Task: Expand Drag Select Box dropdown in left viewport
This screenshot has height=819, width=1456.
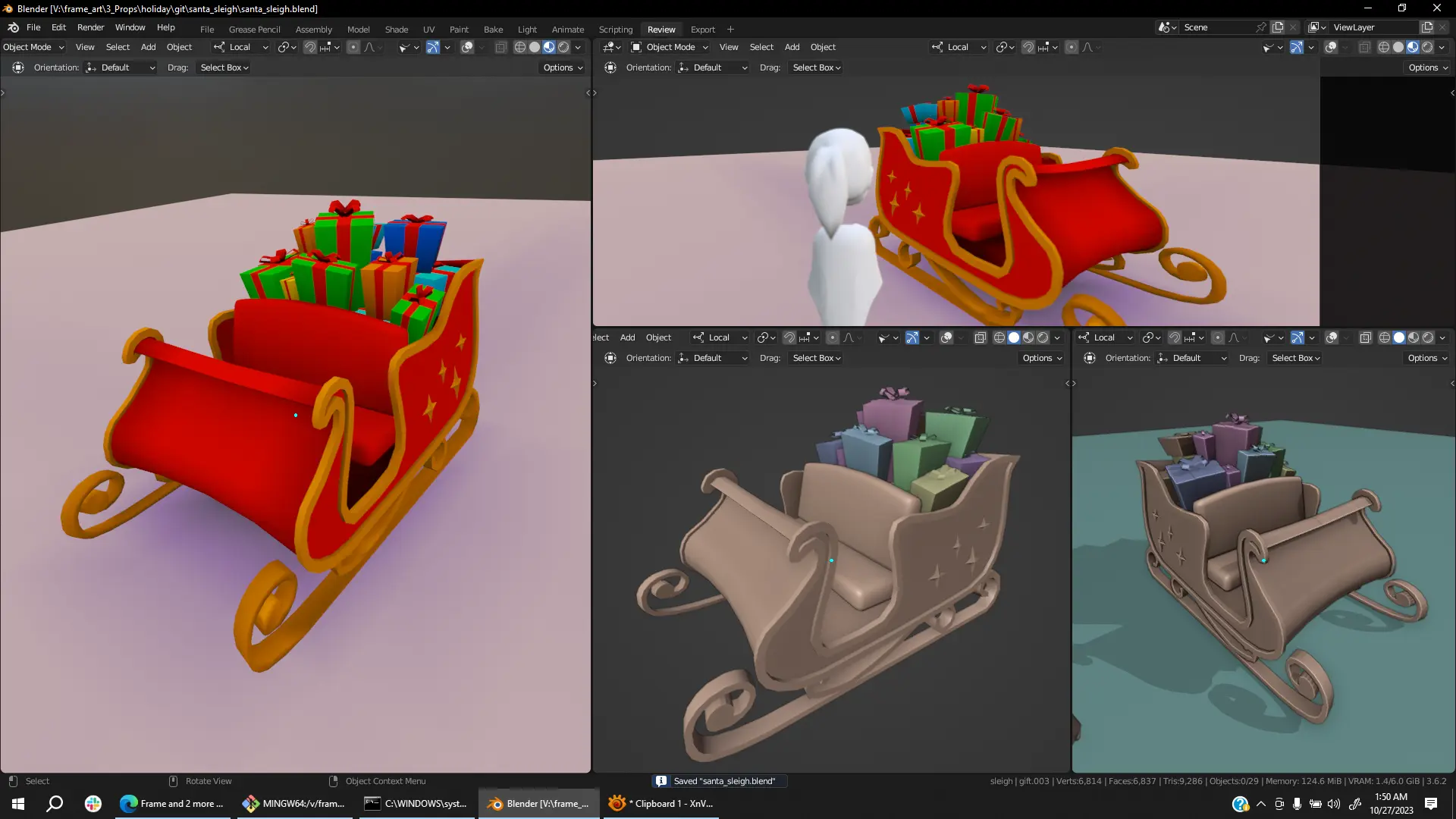Action: [224, 67]
